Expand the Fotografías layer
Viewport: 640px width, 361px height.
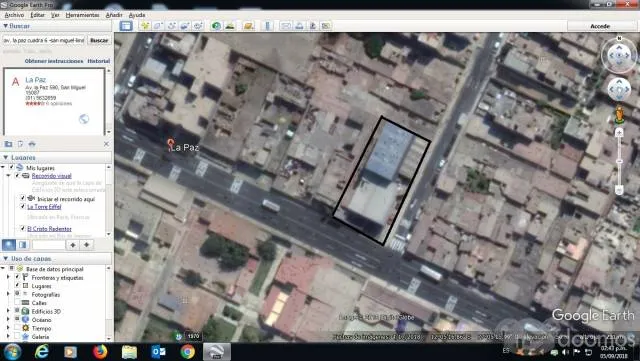[8, 294]
